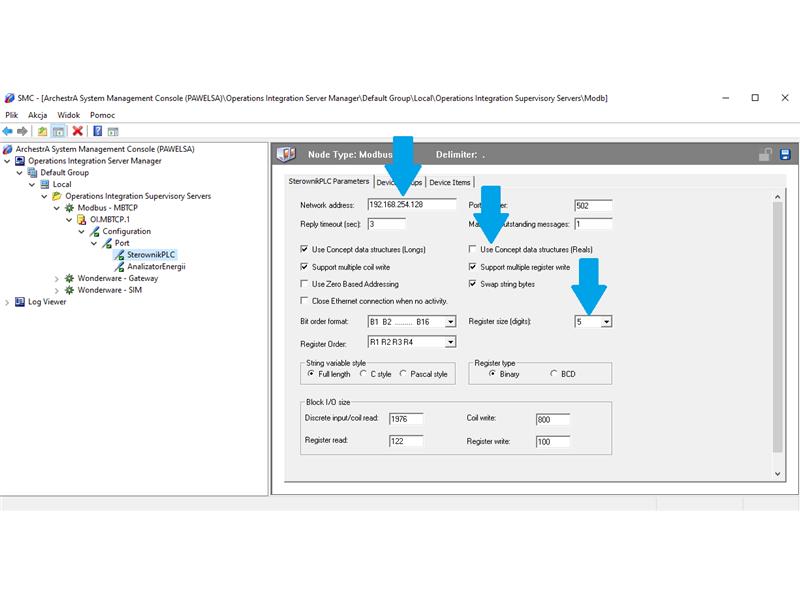Select C style string variable option

(x=363, y=373)
